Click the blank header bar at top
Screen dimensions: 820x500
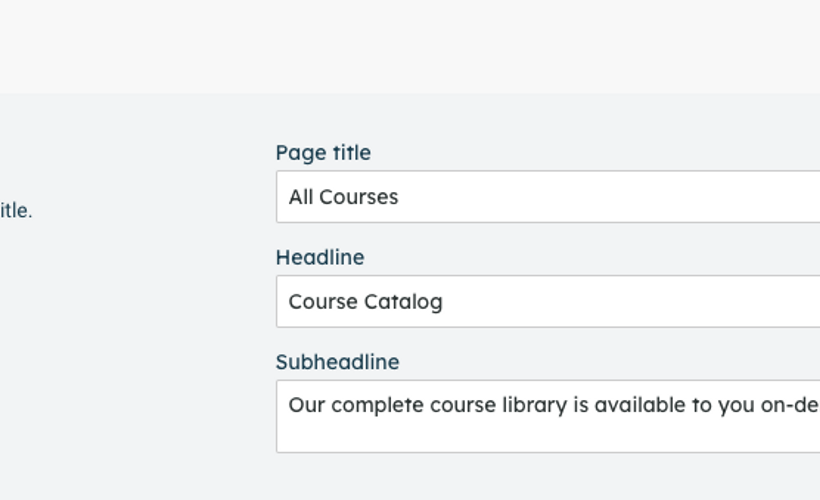coord(410,46)
